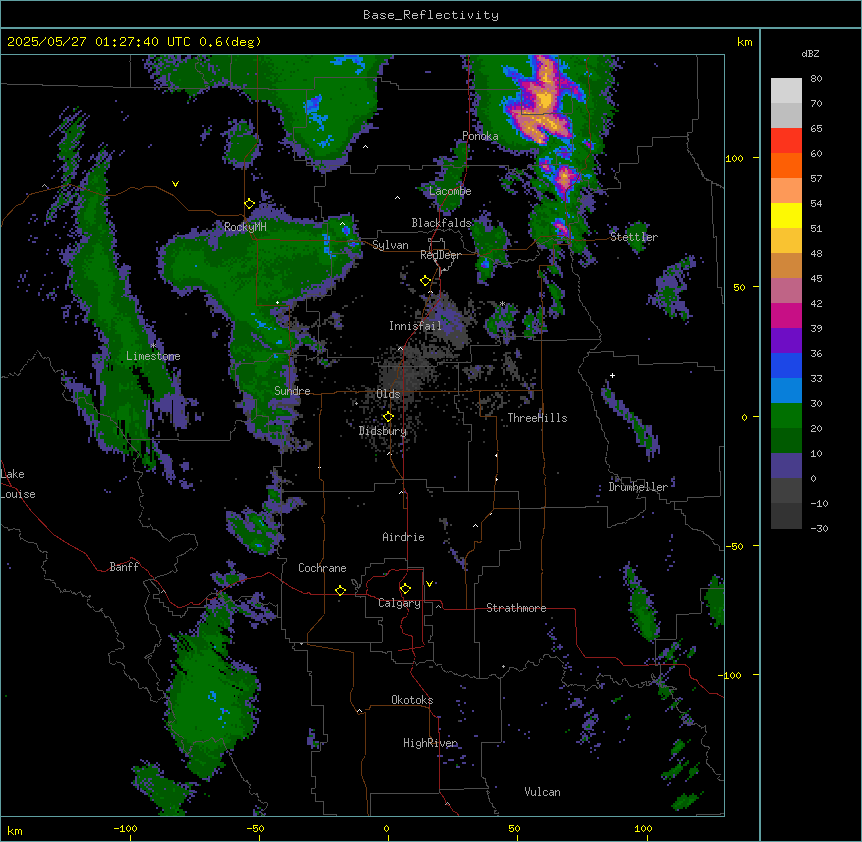The image size is (862, 842).
Task: Select the bright green 30-20 dBZ legend swatch
Action: click(x=786, y=416)
